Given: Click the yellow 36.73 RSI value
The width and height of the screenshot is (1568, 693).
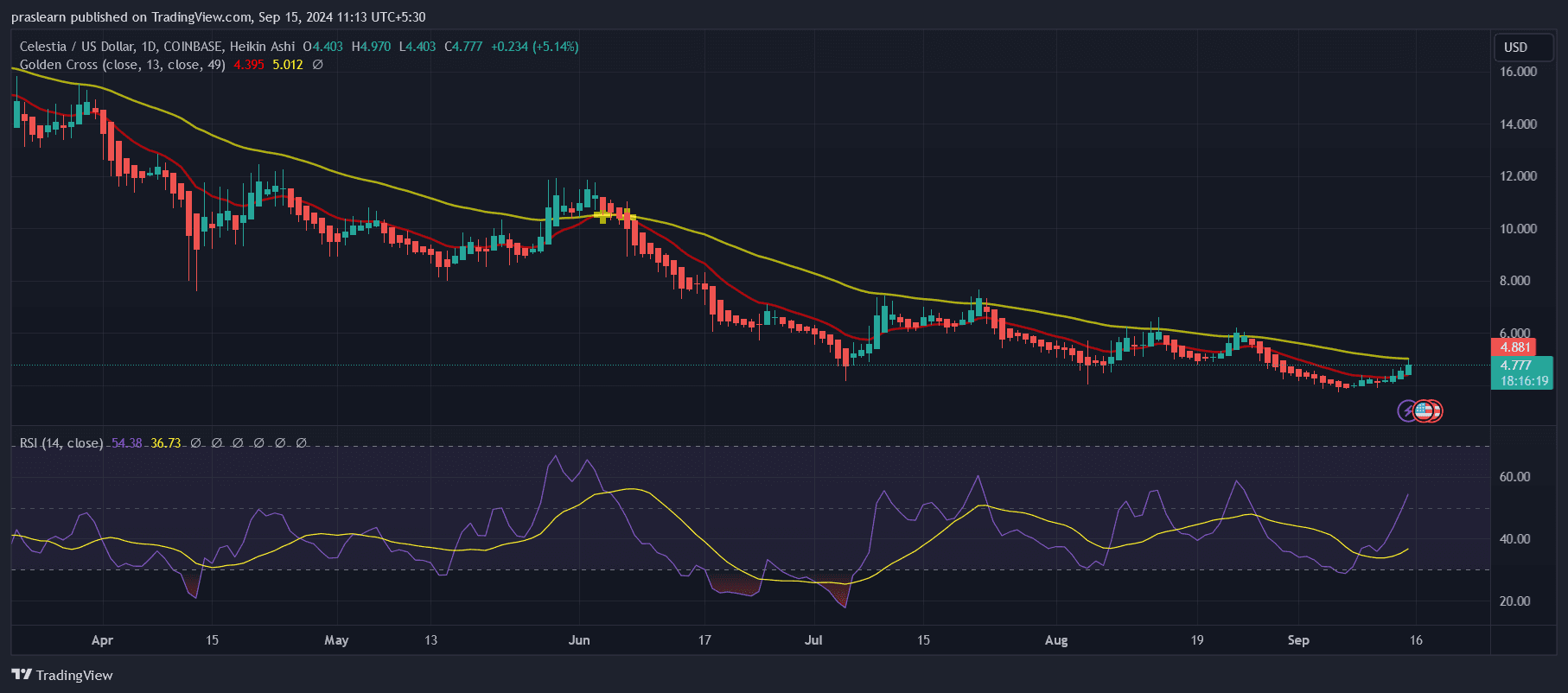Looking at the screenshot, I should (x=166, y=443).
